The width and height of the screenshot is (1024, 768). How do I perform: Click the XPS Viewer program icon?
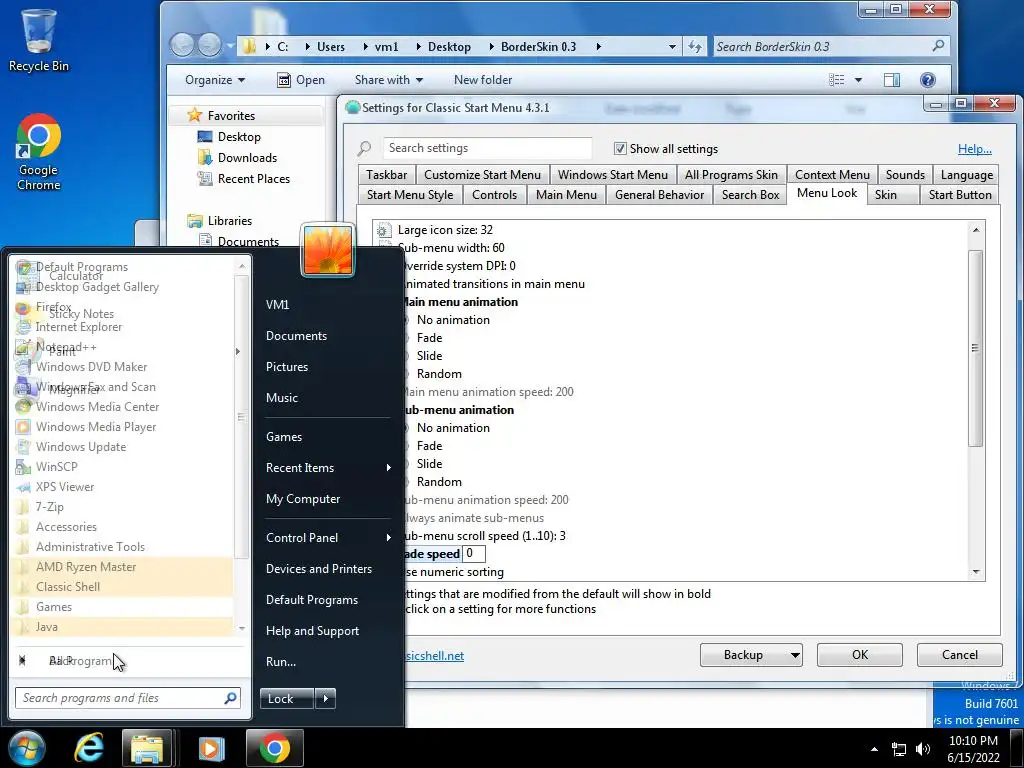pyautogui.click(x=23, y=487)
